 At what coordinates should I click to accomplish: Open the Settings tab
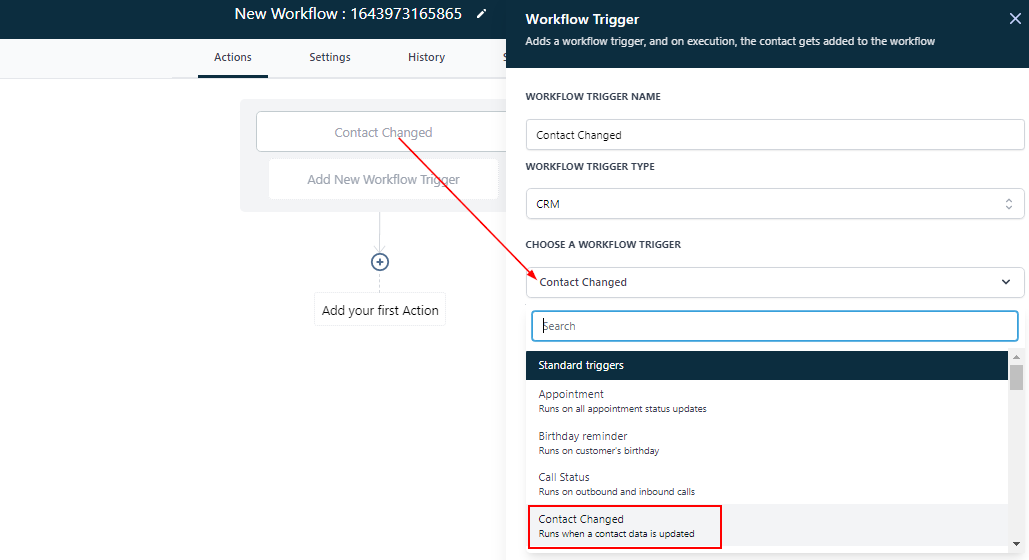(329, 57)
